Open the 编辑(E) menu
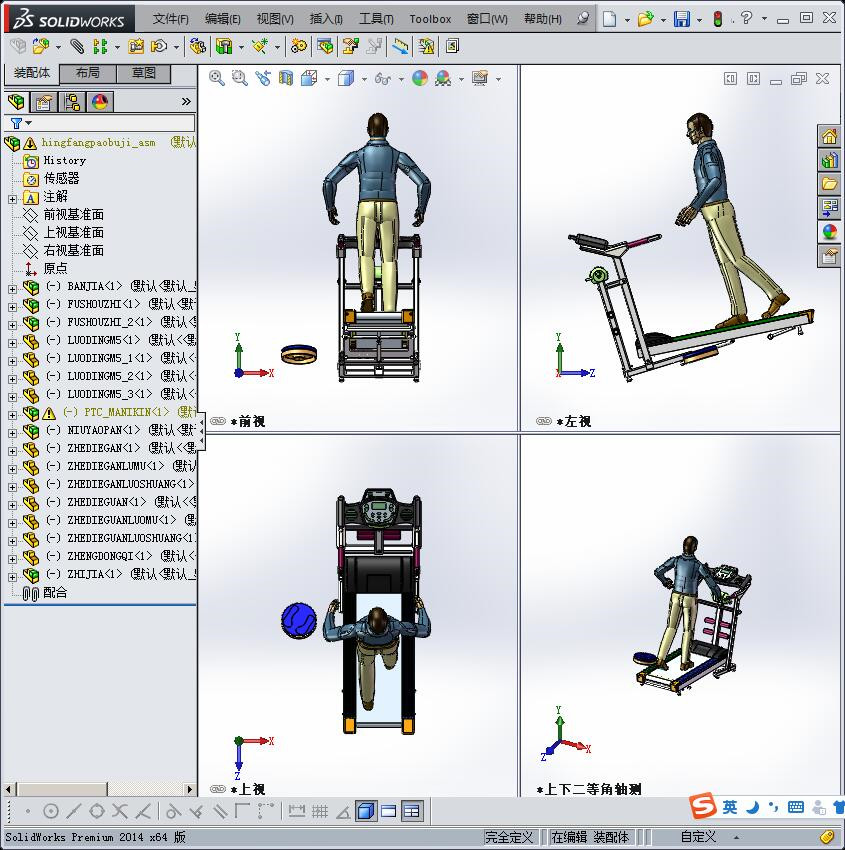This screenshot has height=850, width=845. [x=223, y=19]
